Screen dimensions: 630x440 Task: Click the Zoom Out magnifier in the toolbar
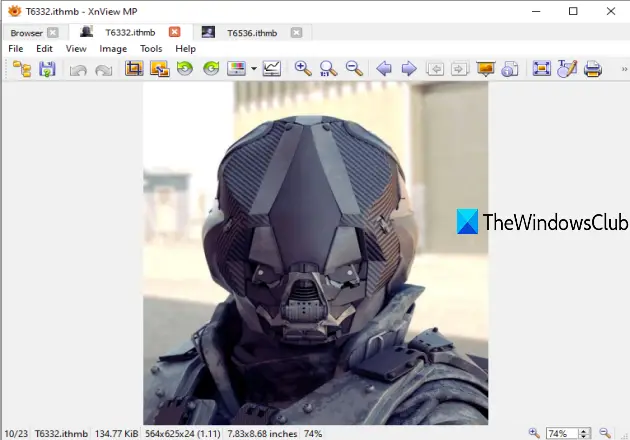(x=354, y=69)
